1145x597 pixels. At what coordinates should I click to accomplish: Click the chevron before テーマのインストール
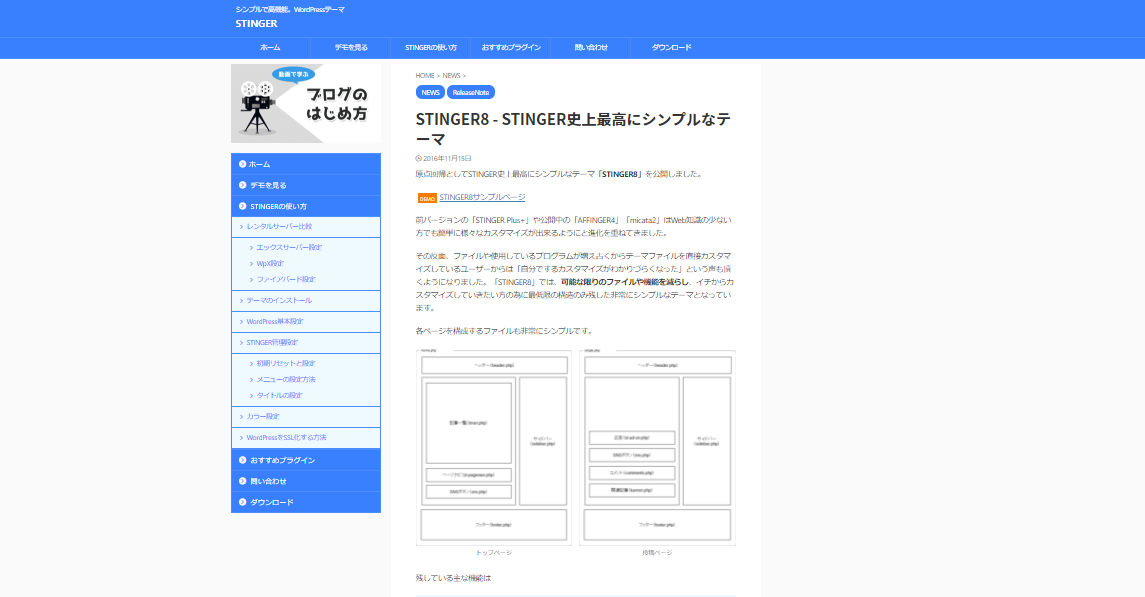(242, 301)
